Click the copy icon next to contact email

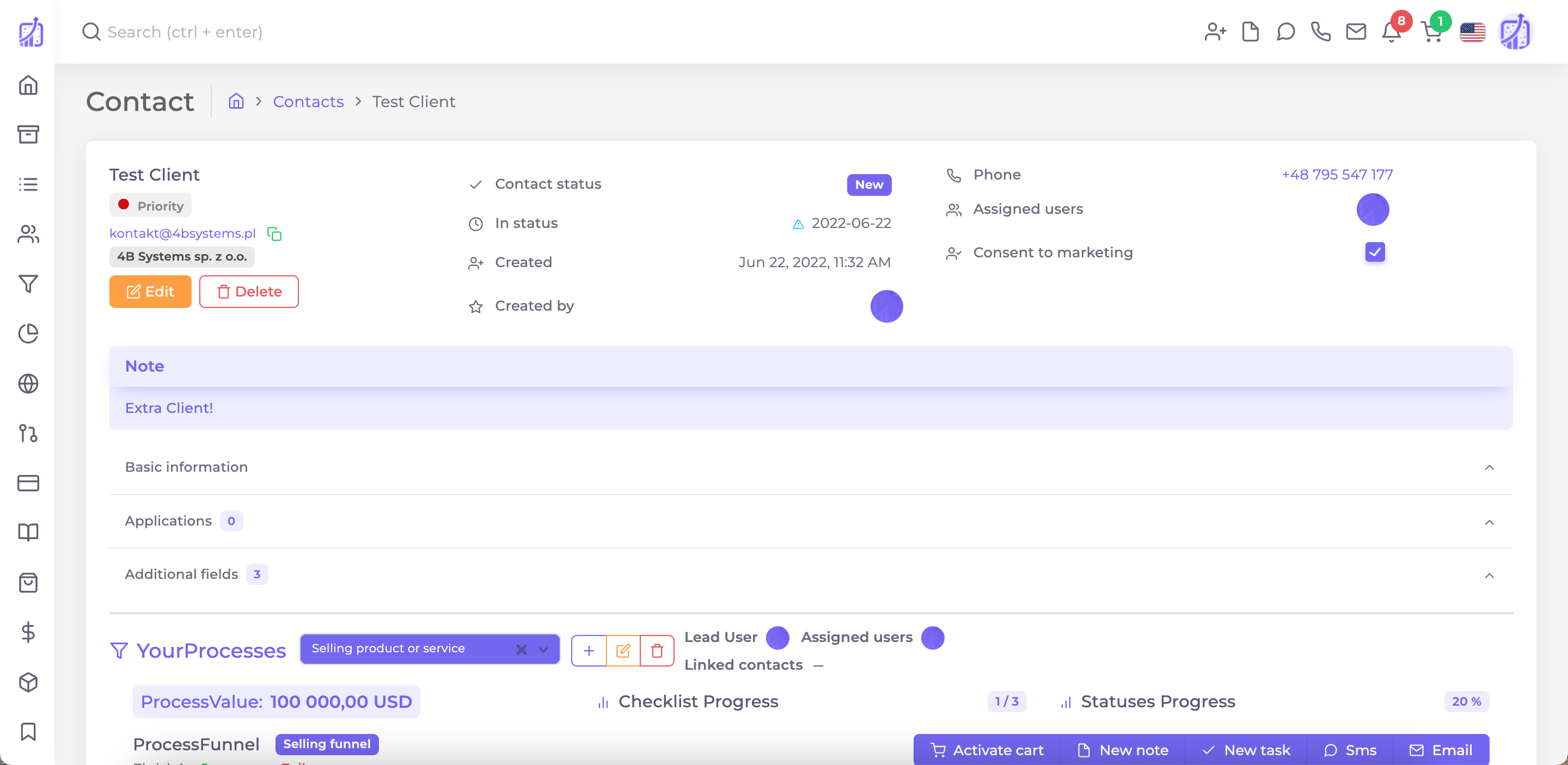click(273, 233)
